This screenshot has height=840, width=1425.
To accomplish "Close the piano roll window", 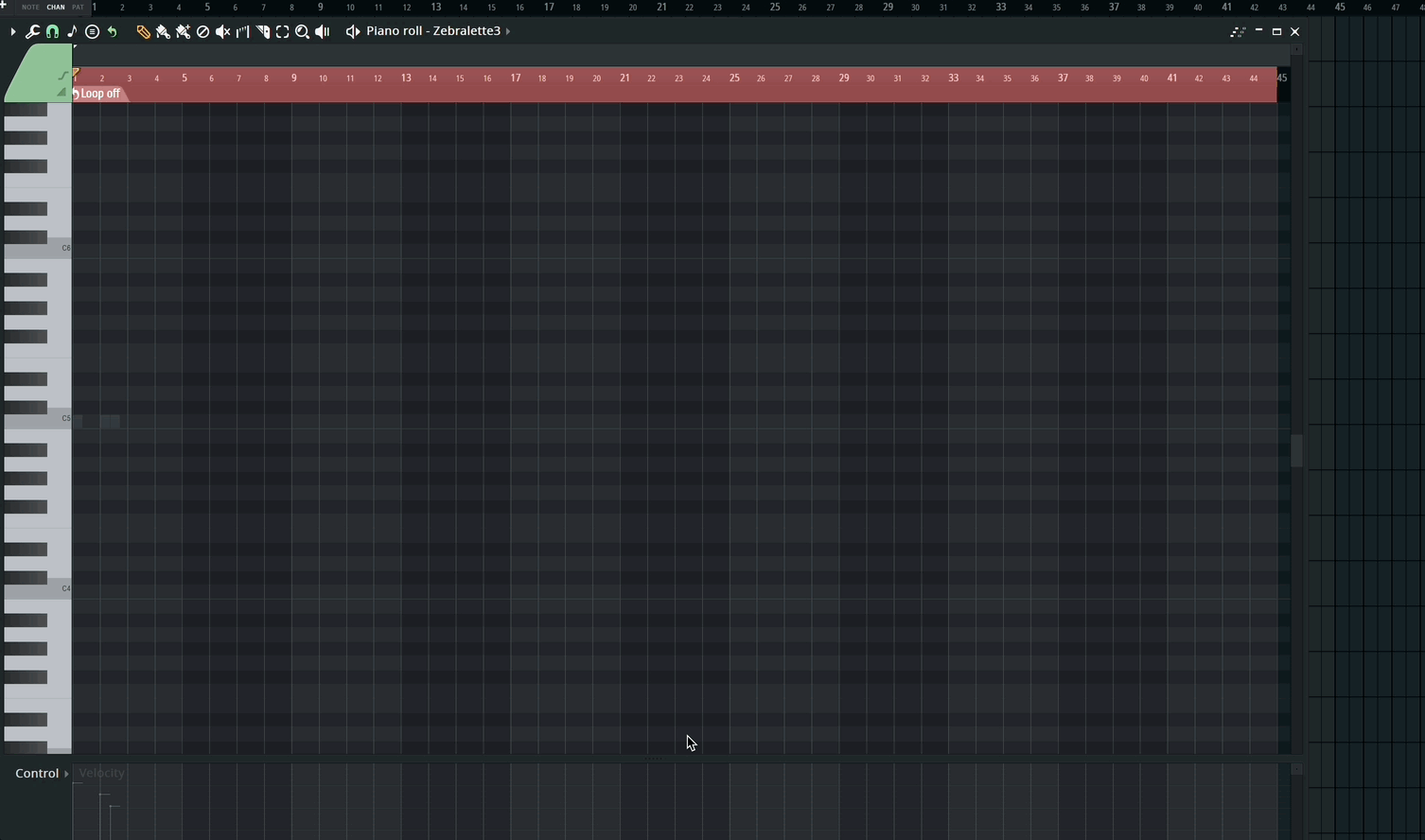I will click(1295, 31).
